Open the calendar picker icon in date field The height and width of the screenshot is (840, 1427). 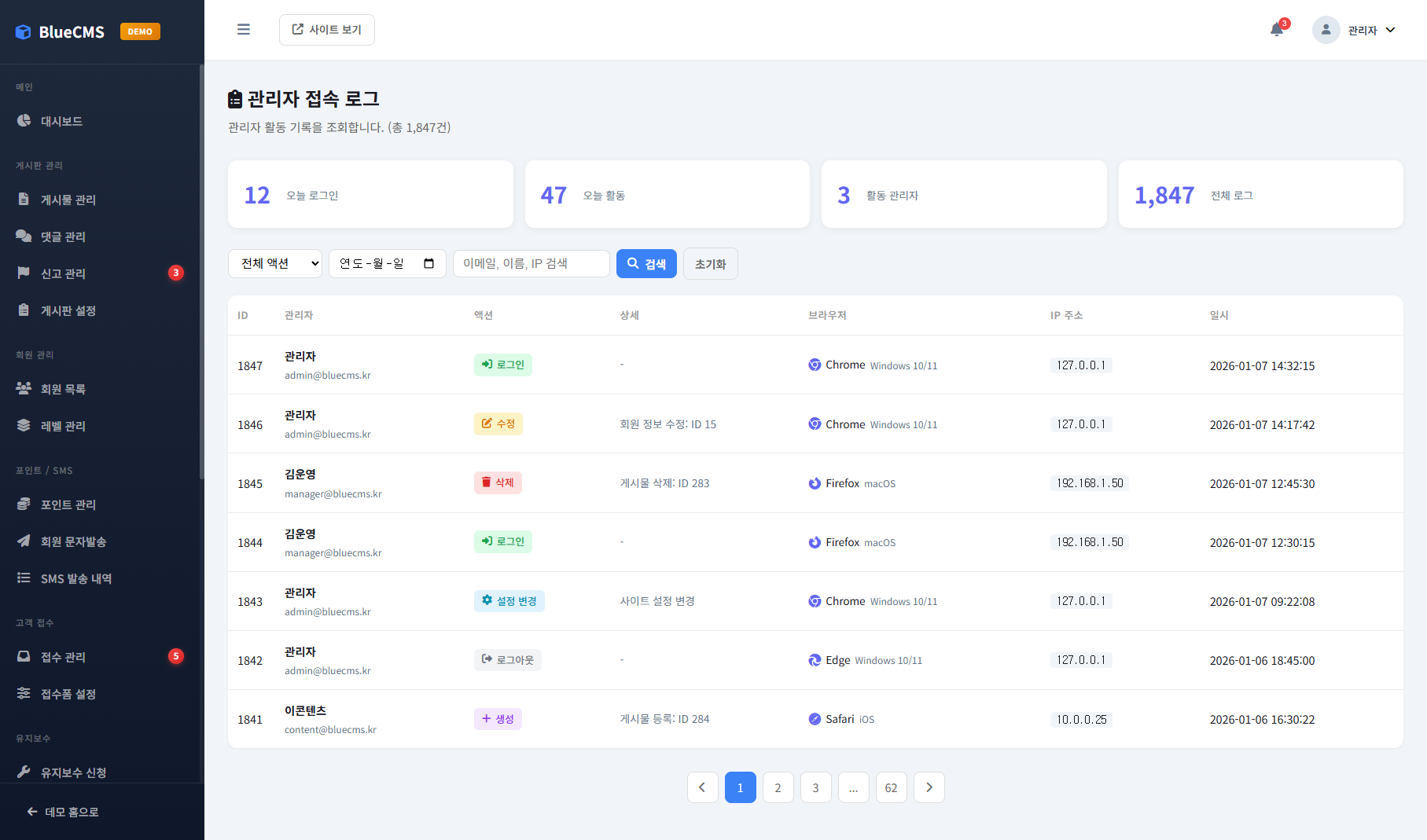point(428,263)
